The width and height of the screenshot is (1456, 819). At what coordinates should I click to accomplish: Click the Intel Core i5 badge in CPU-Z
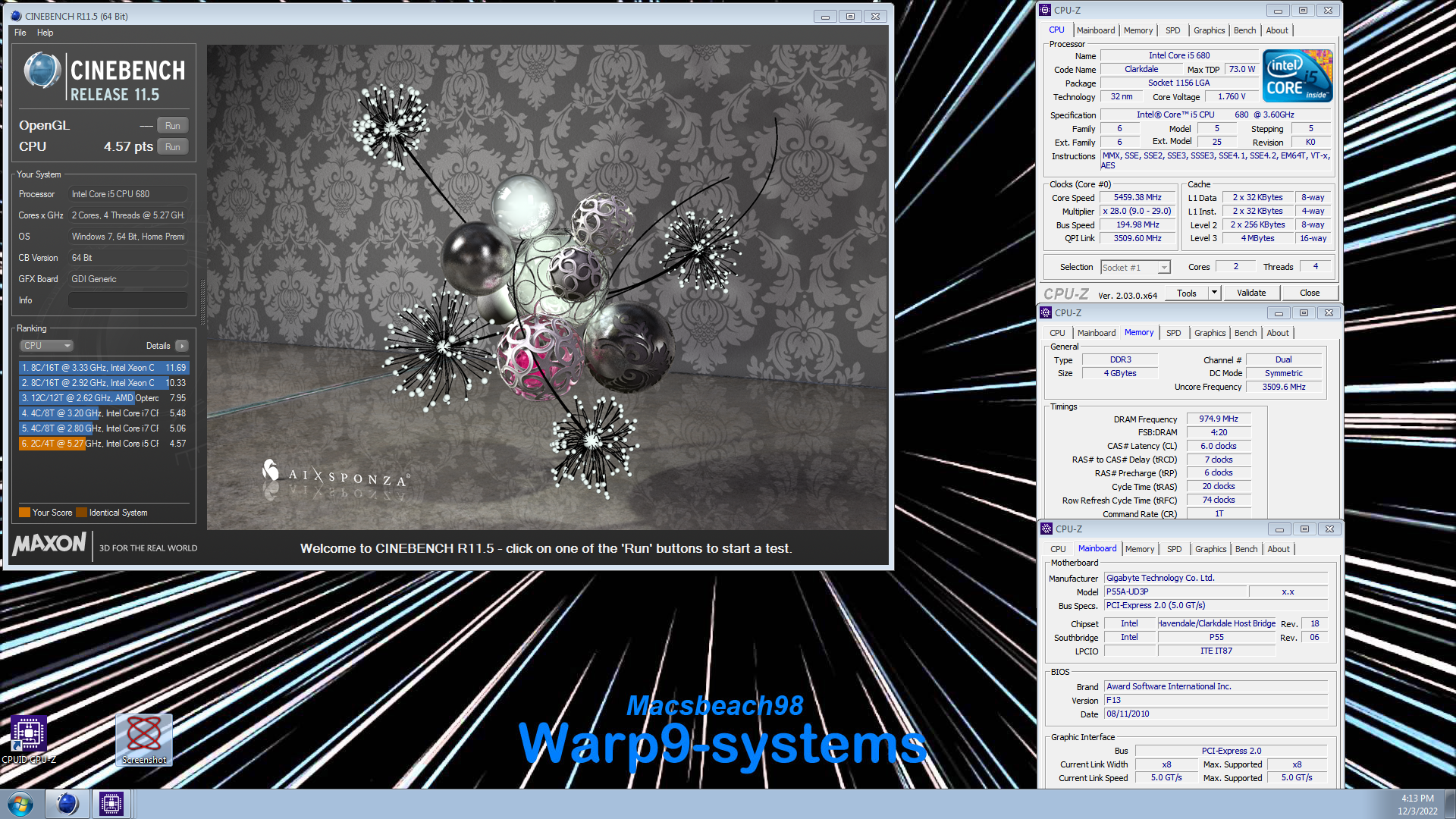pos(1297,76)
